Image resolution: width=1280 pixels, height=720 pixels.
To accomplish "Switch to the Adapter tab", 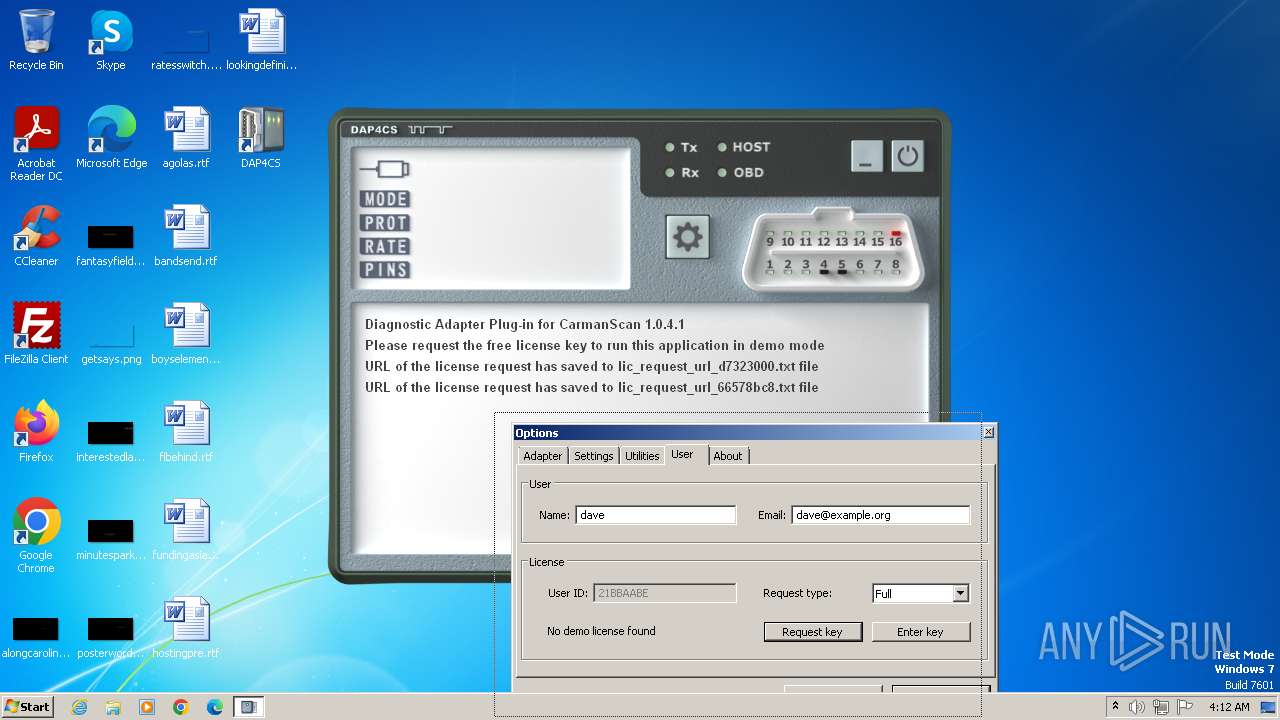I will [543, 456].
